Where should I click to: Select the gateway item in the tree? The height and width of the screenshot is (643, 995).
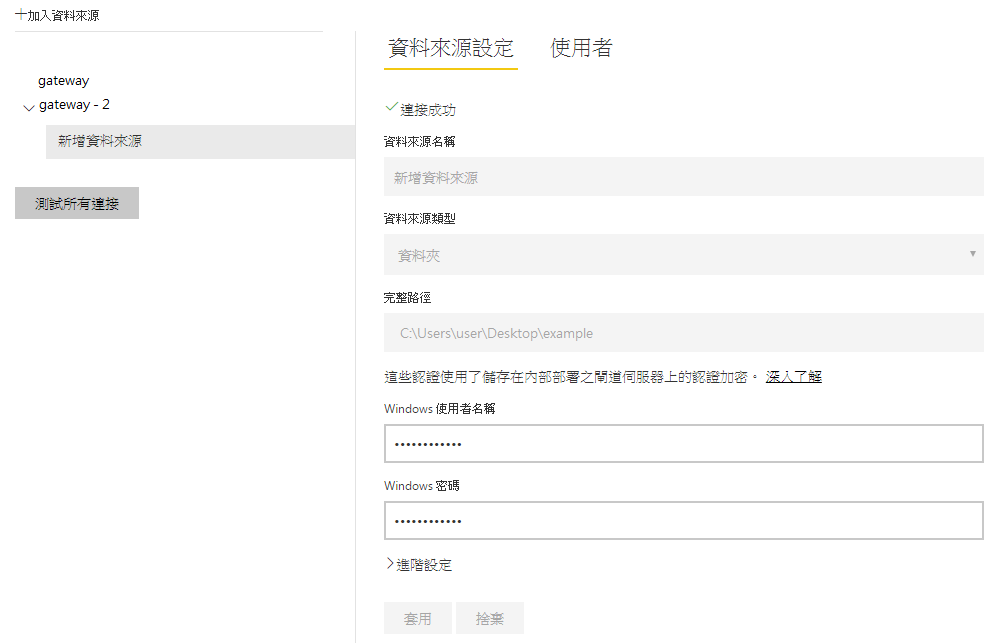64,81
